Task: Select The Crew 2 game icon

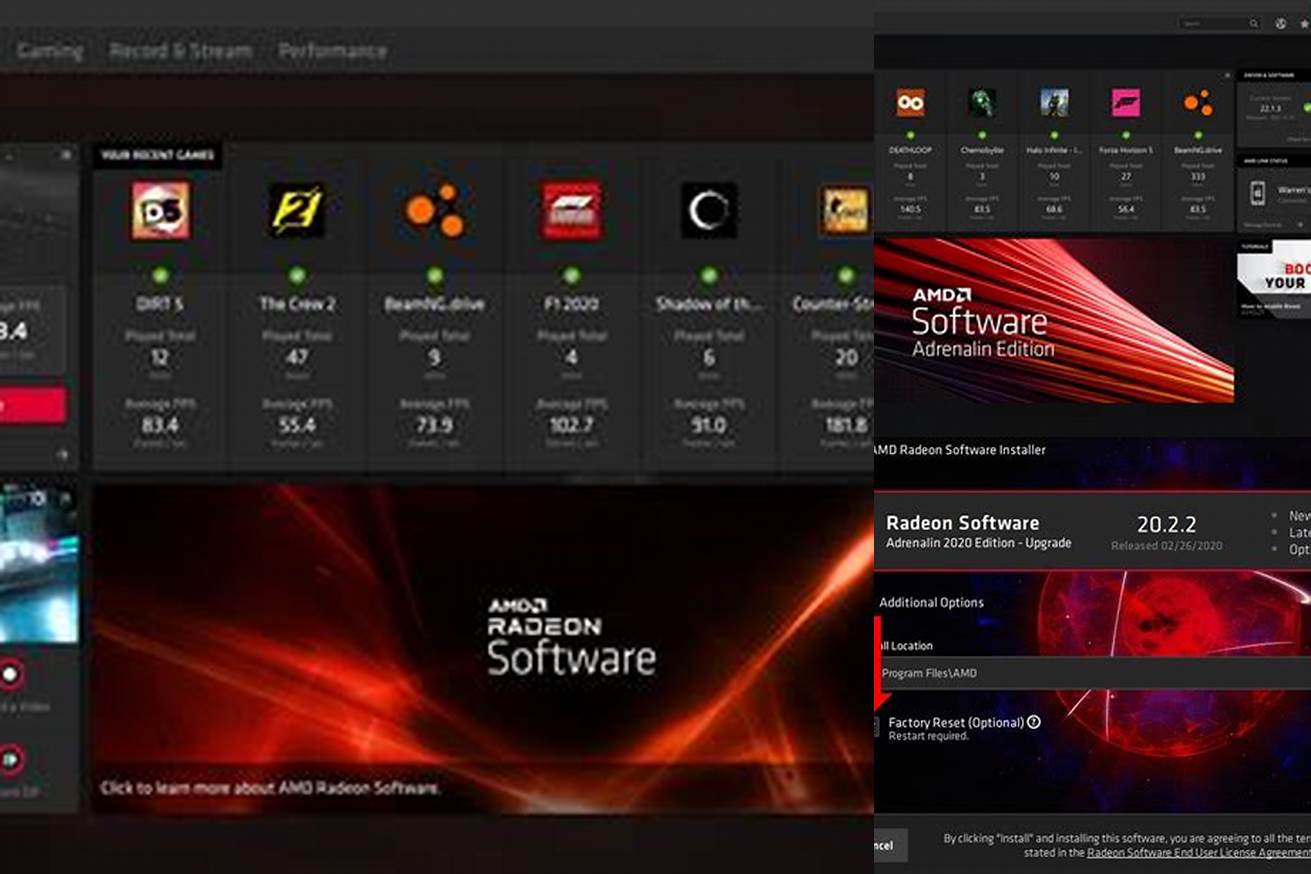Action: 297,210
